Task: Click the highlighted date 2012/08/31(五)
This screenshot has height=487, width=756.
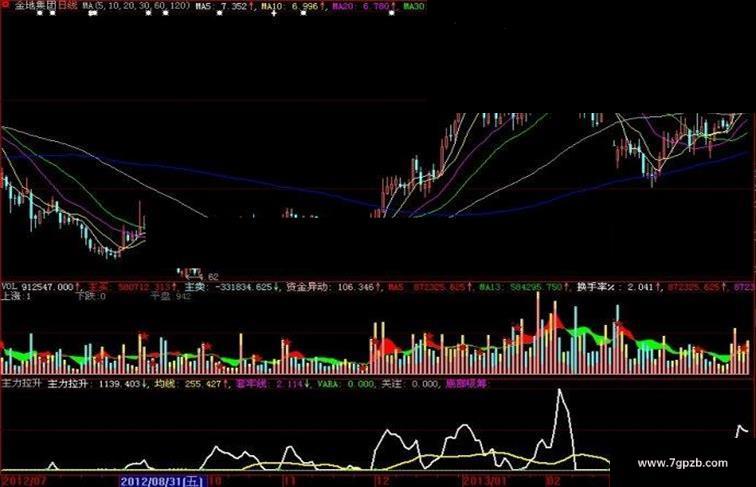Action: (163, 481)
